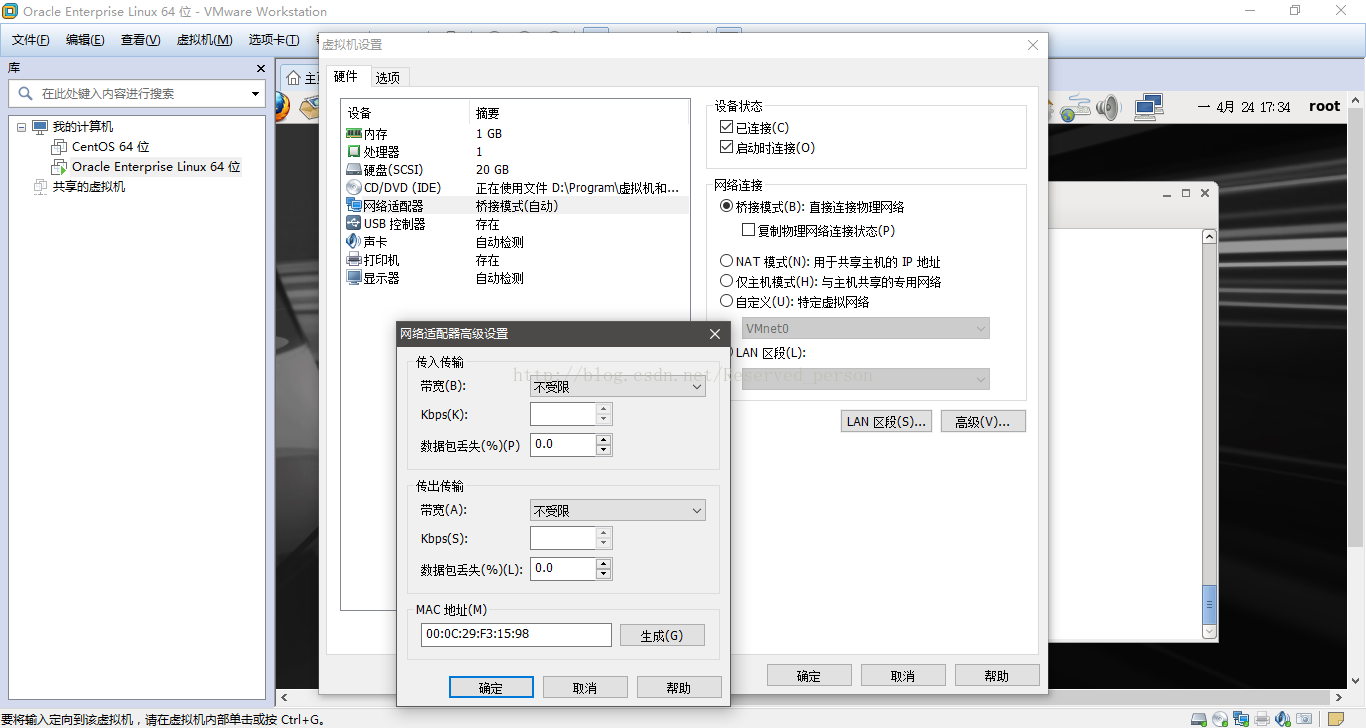
Task: Select the Hard disk (SCSI) icon in list
Action: click(353, 170)
